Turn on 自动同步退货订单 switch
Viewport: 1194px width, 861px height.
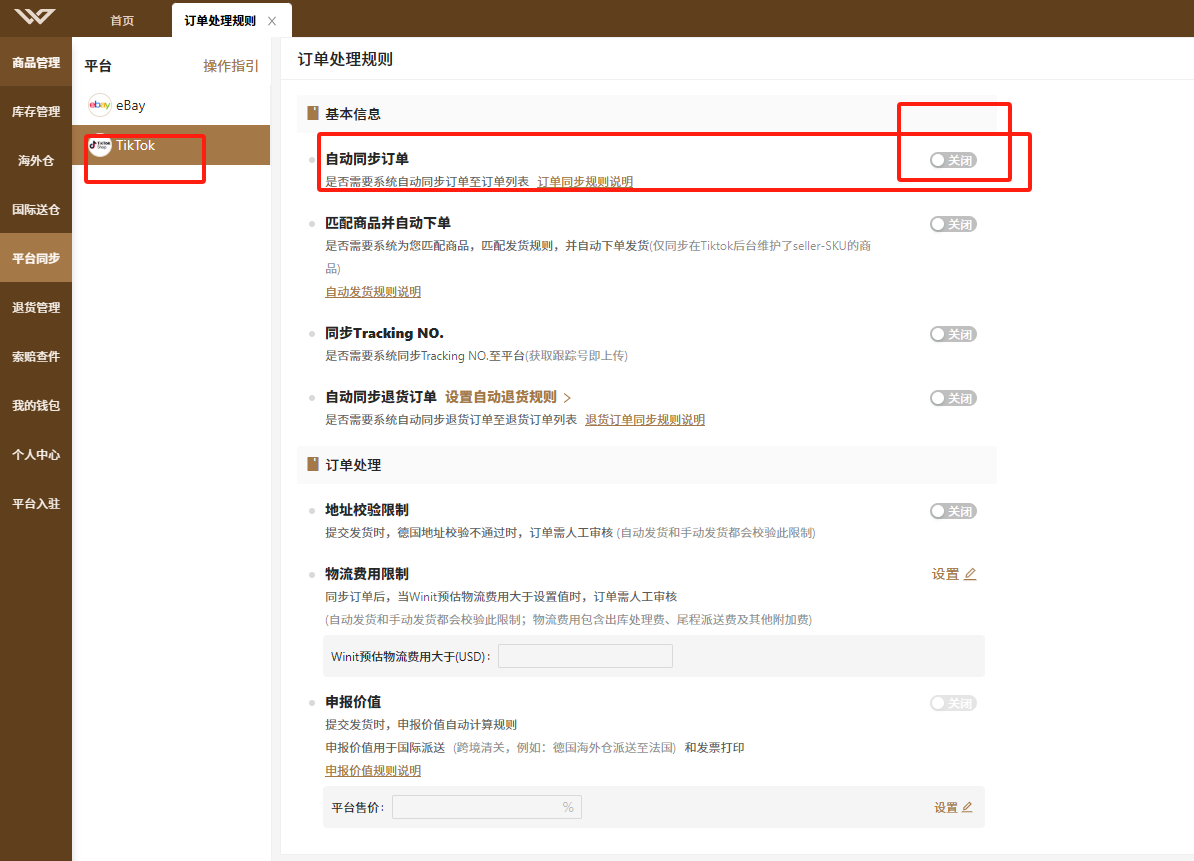pos(953,398)
